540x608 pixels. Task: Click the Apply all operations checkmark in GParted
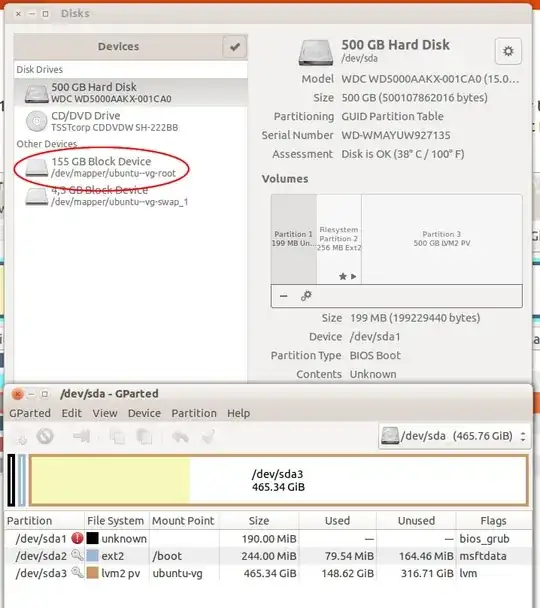pos(208,437)
